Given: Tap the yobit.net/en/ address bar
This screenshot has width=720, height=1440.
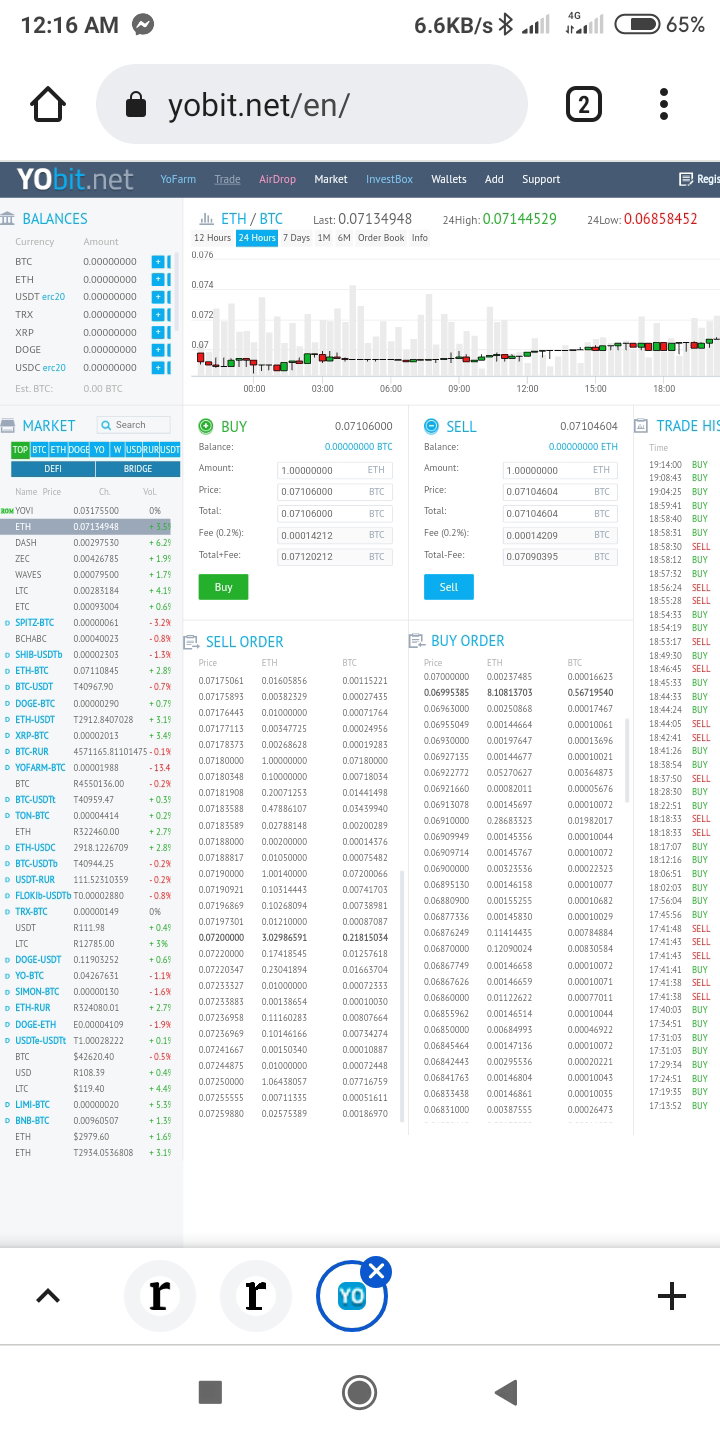Looking at the screenshot, I should (x=311, y=104).
